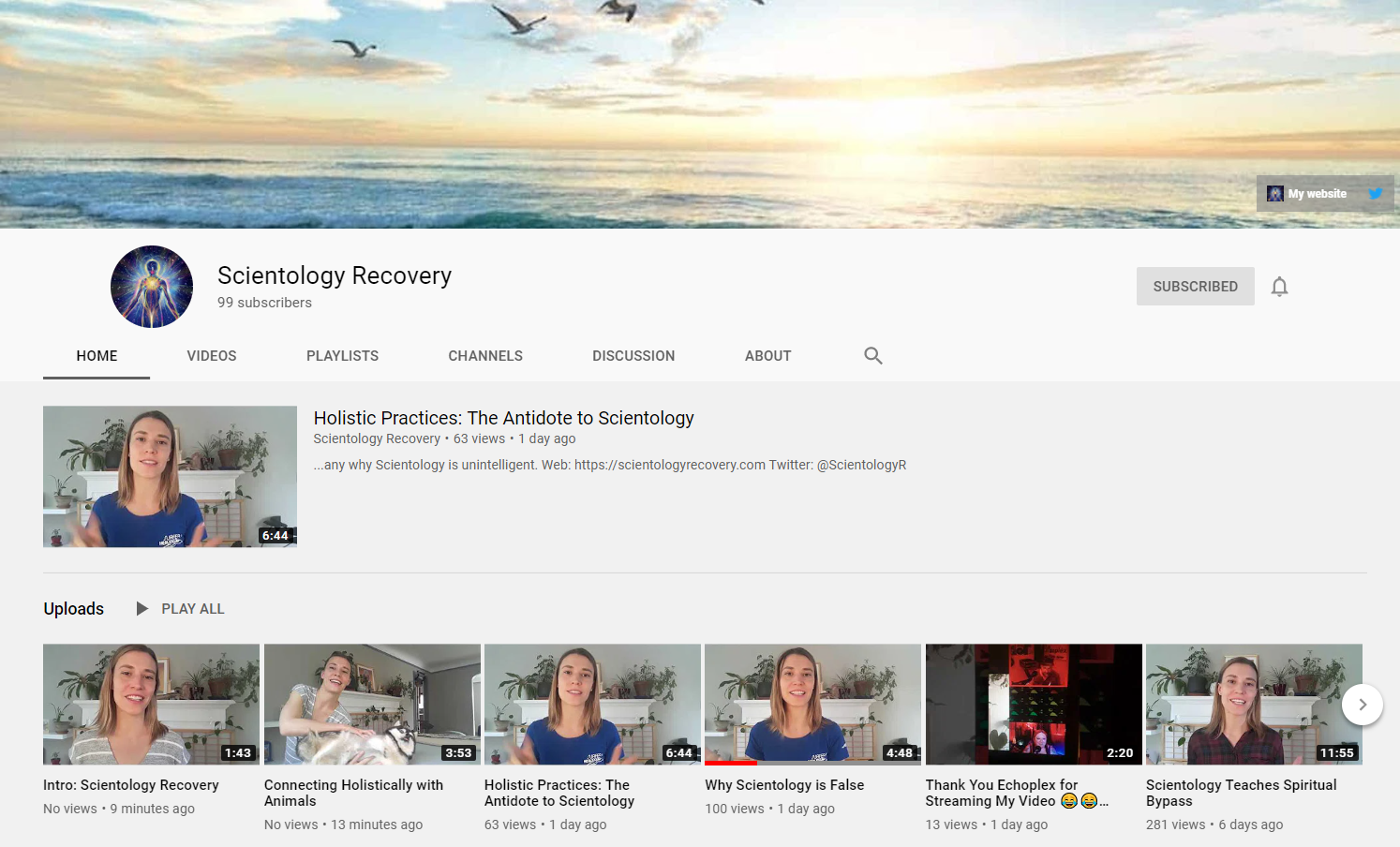The width and height of the screenshot is (1400, 847).
Task: Open the channel search magnifier icon
Action: [x=873, y=356]
